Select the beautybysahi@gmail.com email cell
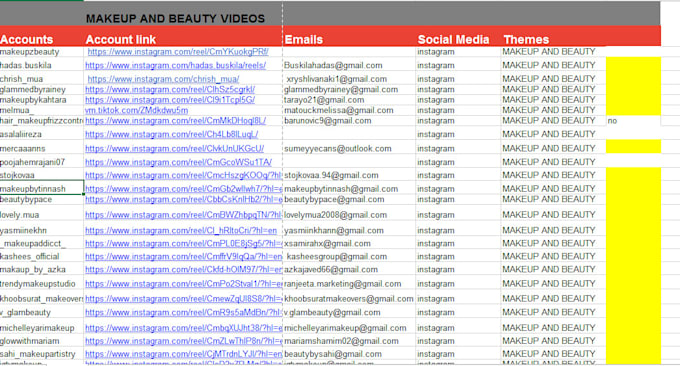 349,354
